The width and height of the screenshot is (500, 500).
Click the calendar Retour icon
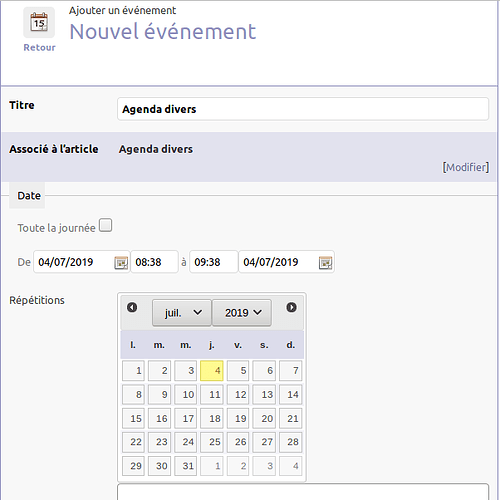coord(39,22)
